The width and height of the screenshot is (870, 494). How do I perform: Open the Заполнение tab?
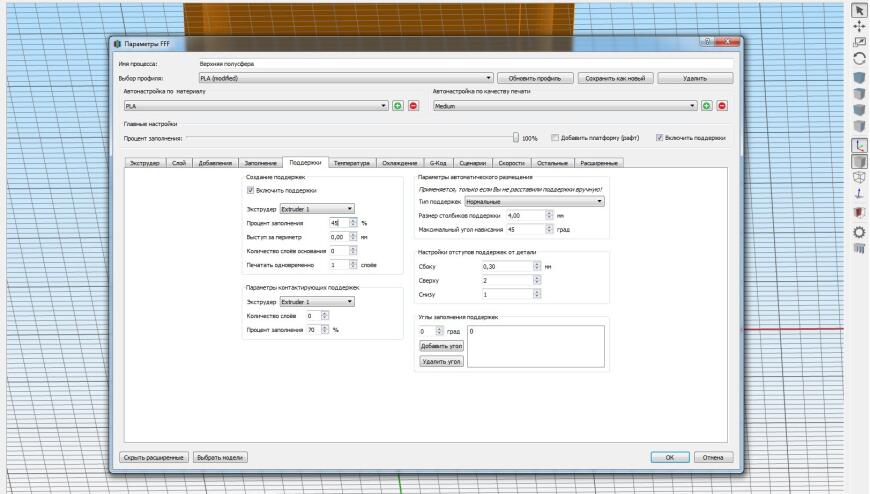point(260,163)
